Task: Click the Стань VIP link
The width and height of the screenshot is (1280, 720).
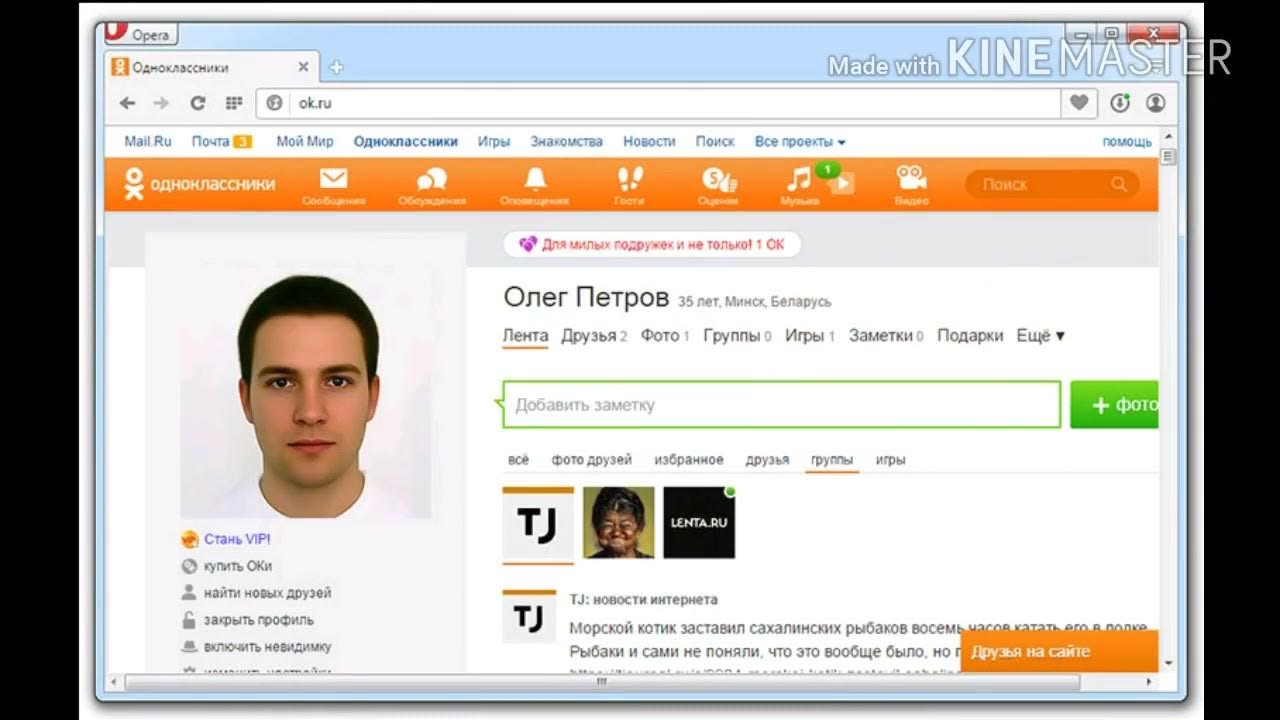Action: point(237,539)
